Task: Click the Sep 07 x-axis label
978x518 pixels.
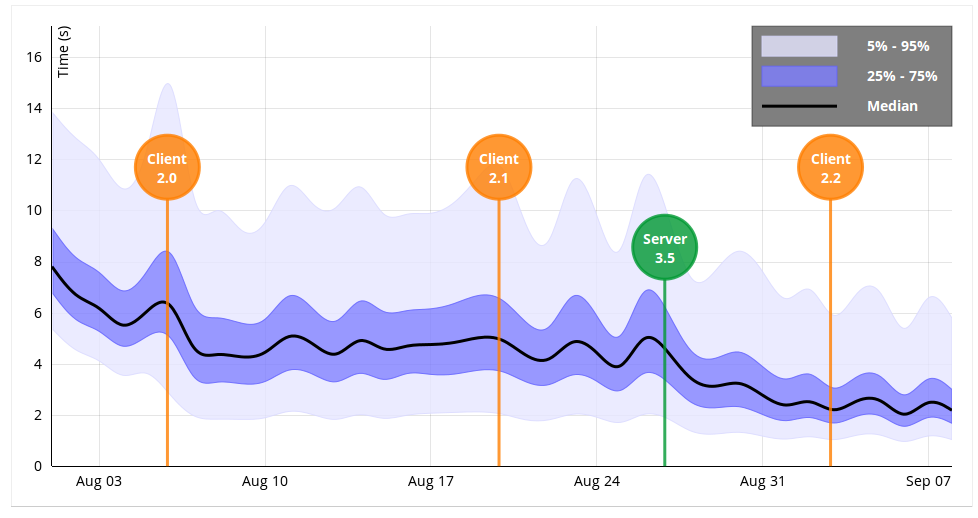Action: (x=928, y=482)
